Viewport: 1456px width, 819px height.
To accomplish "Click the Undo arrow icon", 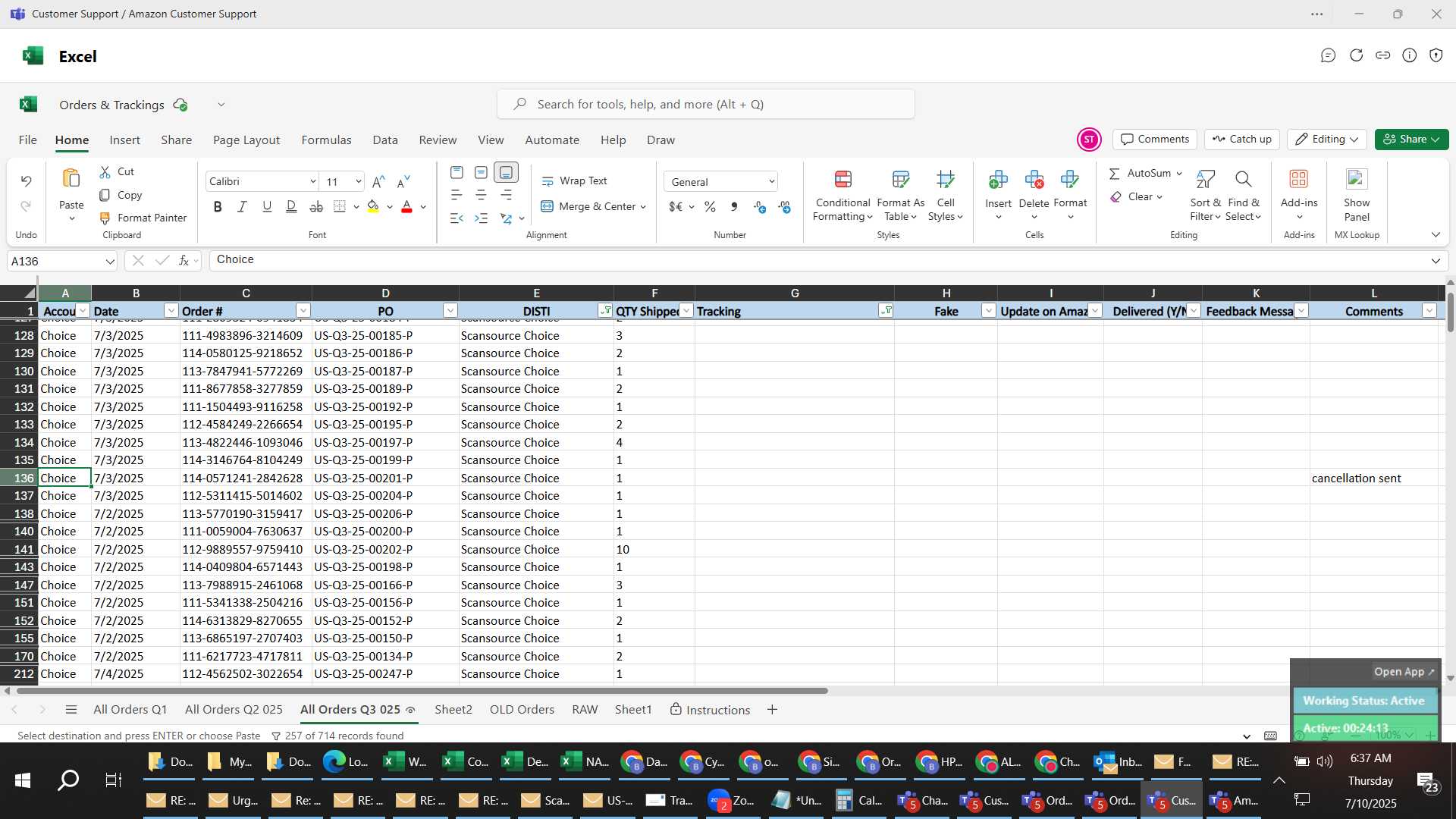I will (x=26, y=180).
